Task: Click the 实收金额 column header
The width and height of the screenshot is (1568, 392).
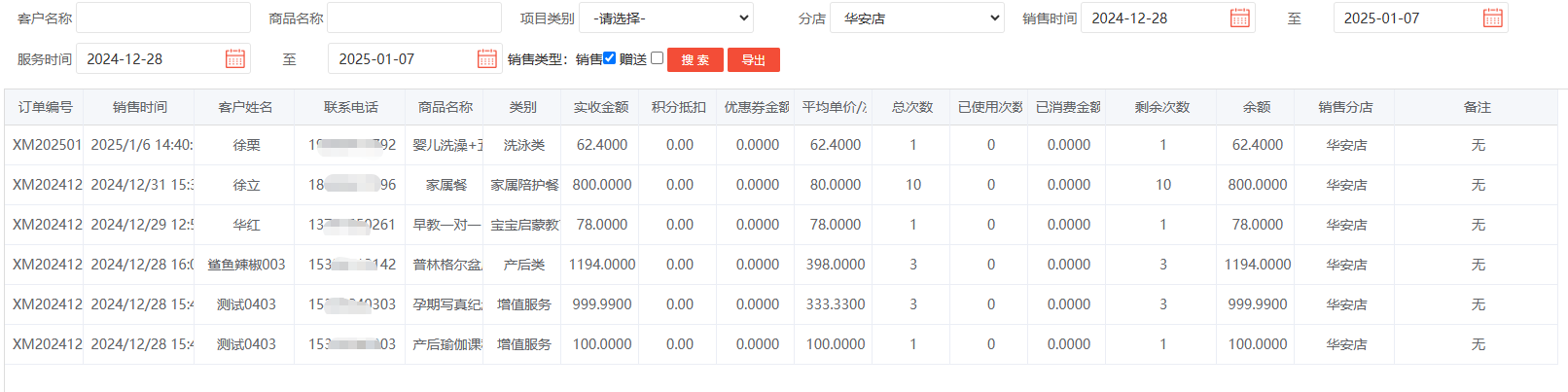Action: click(x=601, y=107)
